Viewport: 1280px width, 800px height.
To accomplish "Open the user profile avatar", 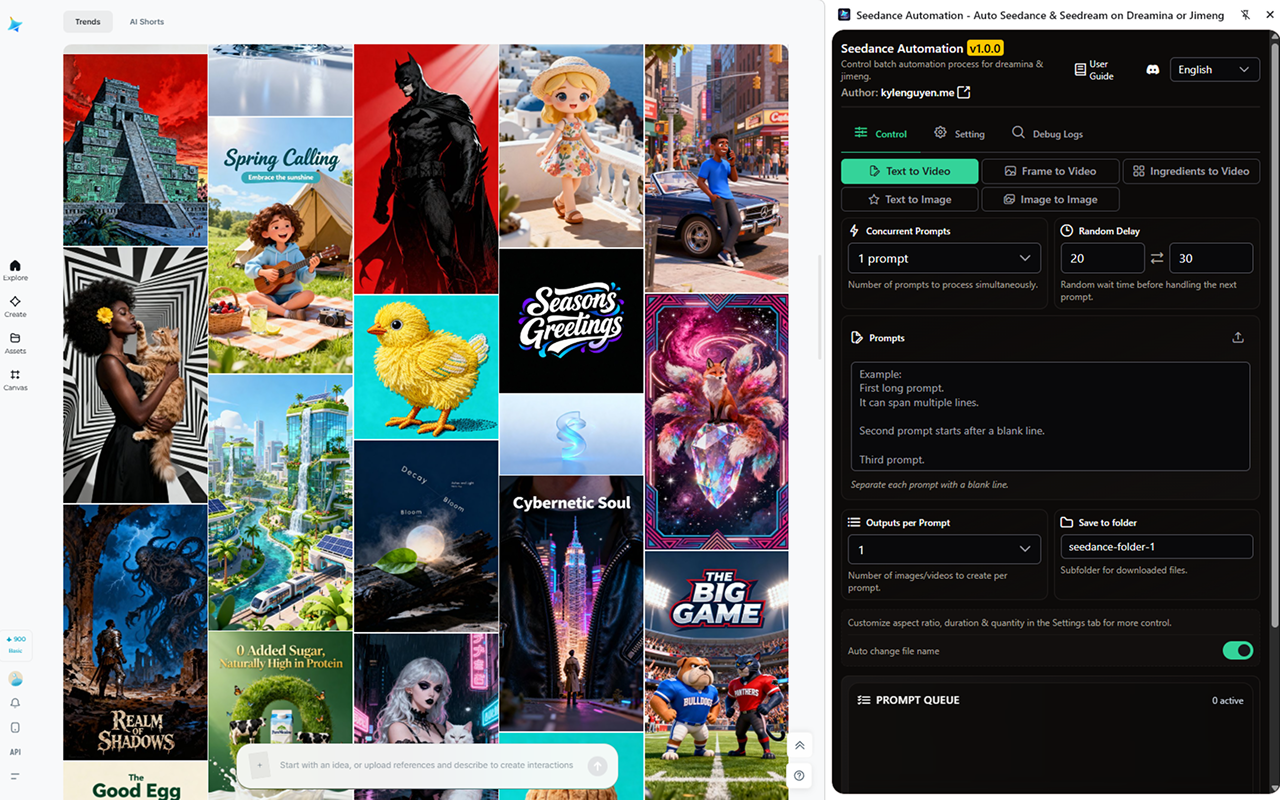I will [x=15, y=678].
